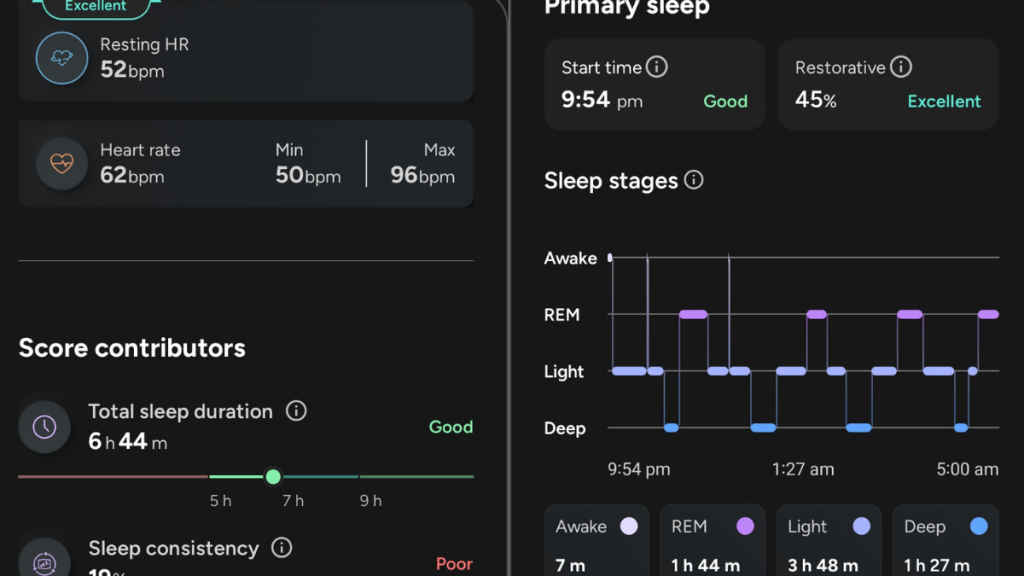Click the first REM segment in chart
1024x576 pixels.
tap(693, 314)
